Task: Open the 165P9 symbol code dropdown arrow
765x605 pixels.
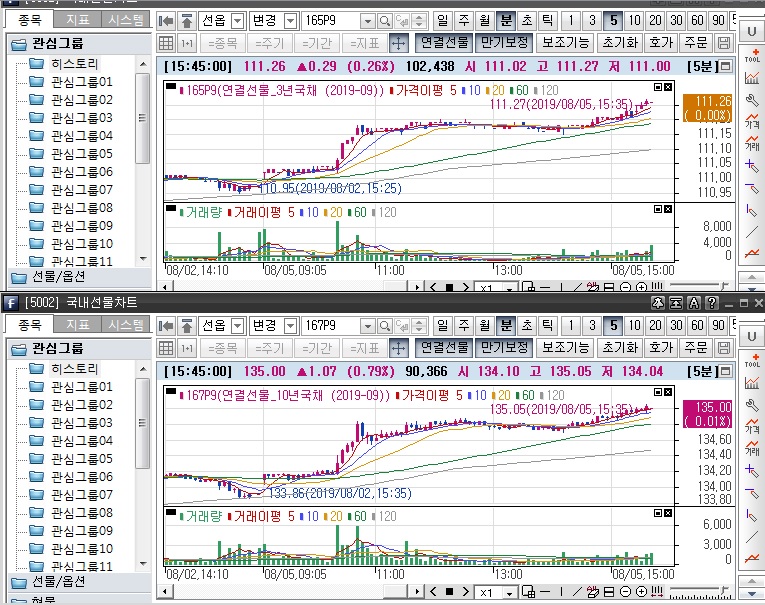Action: (368, 21)
